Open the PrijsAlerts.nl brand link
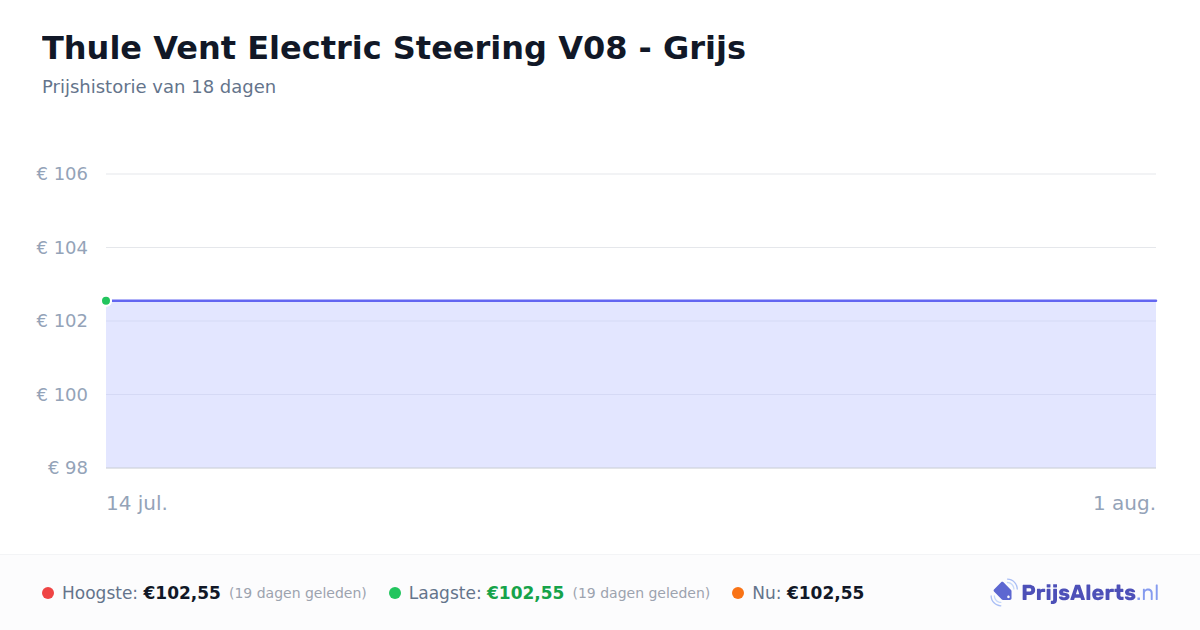The width and height of the screenshot is (1200, 630). click(1075, 593)
